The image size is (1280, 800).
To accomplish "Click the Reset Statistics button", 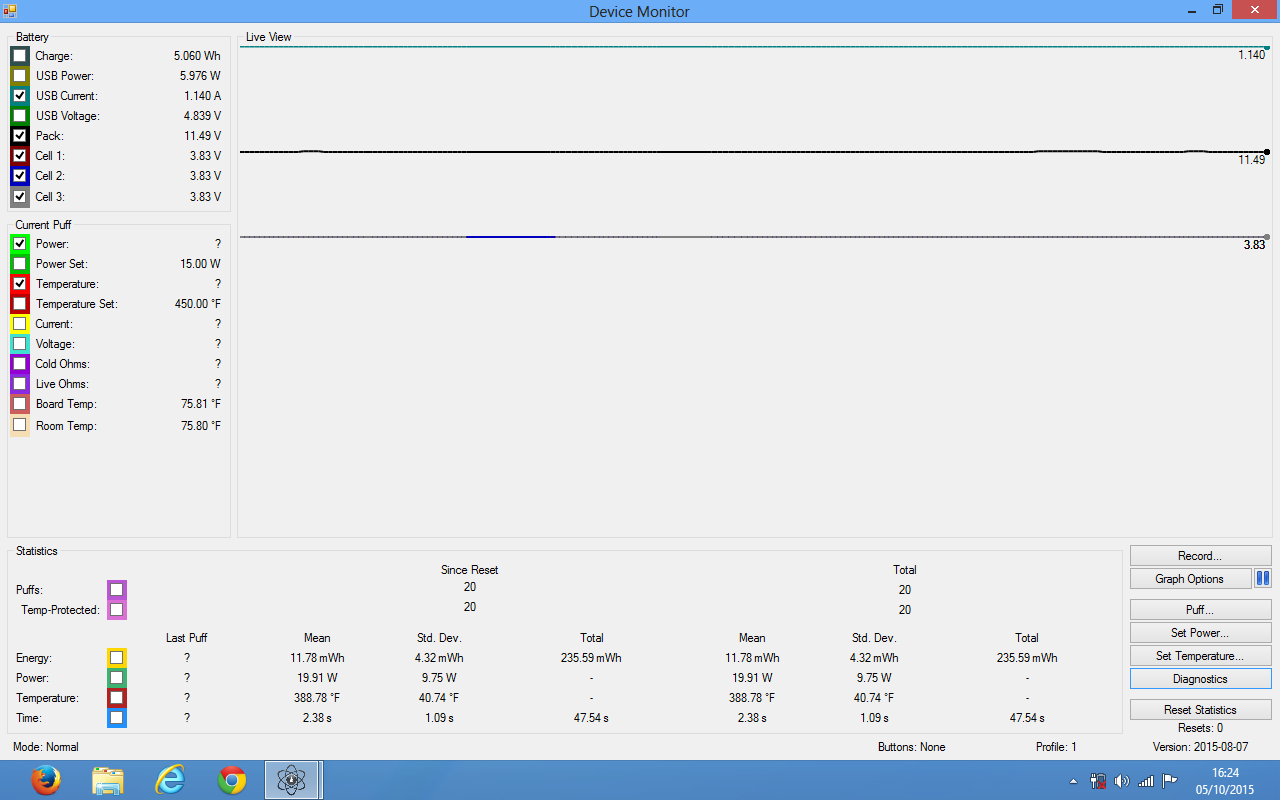I will (x=1200, y=710).
